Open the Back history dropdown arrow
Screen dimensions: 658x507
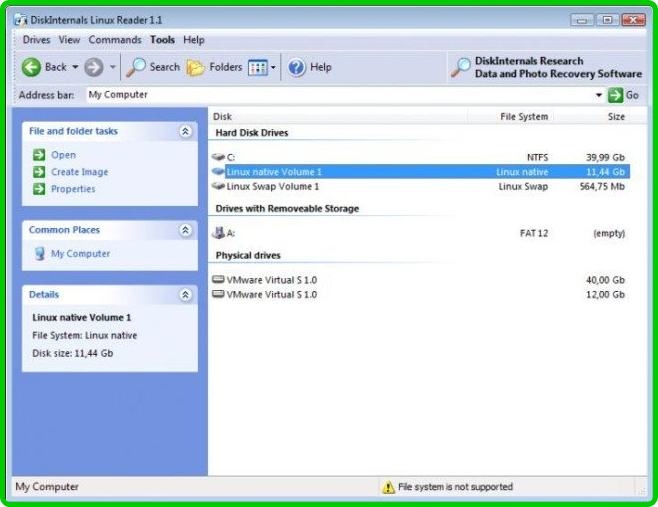coord(75,67)
